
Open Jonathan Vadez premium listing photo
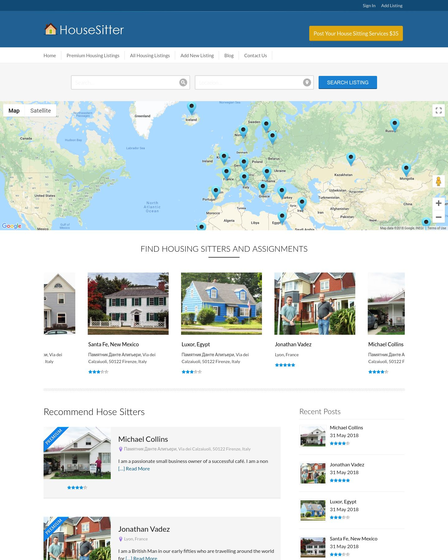pyautogui.click(x=77, y=538)
